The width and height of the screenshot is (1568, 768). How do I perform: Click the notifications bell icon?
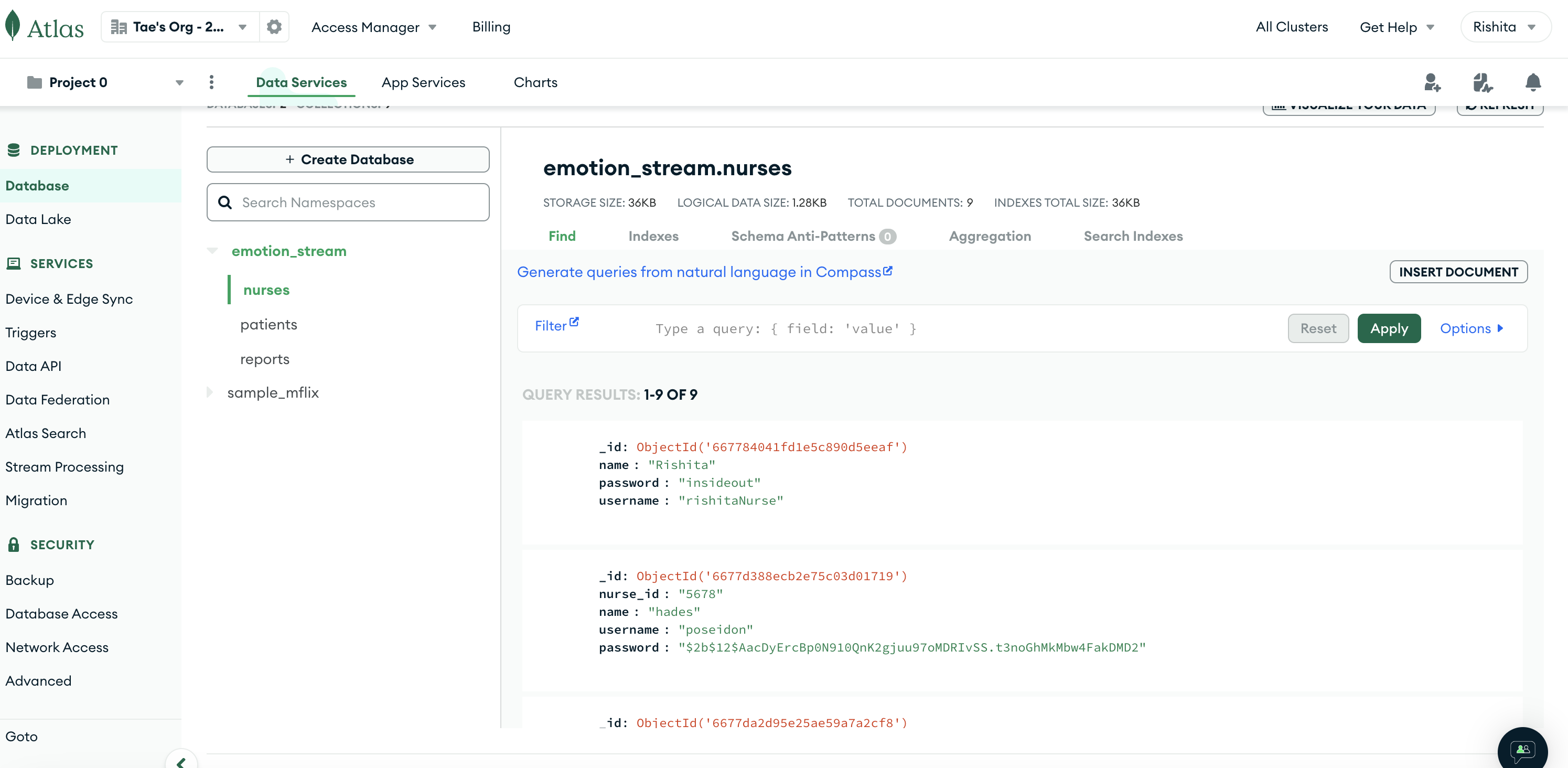point(1532,82)
